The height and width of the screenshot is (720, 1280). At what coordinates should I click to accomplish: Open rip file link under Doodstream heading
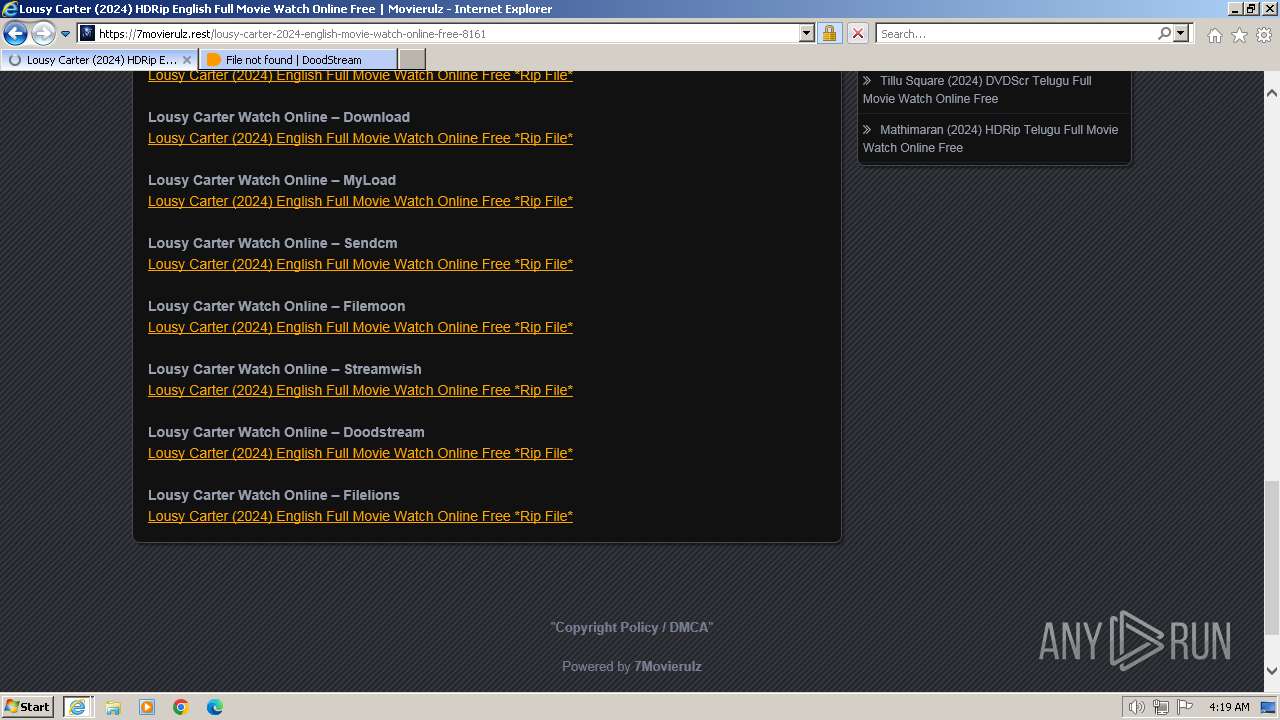click(x=360, y=453)
